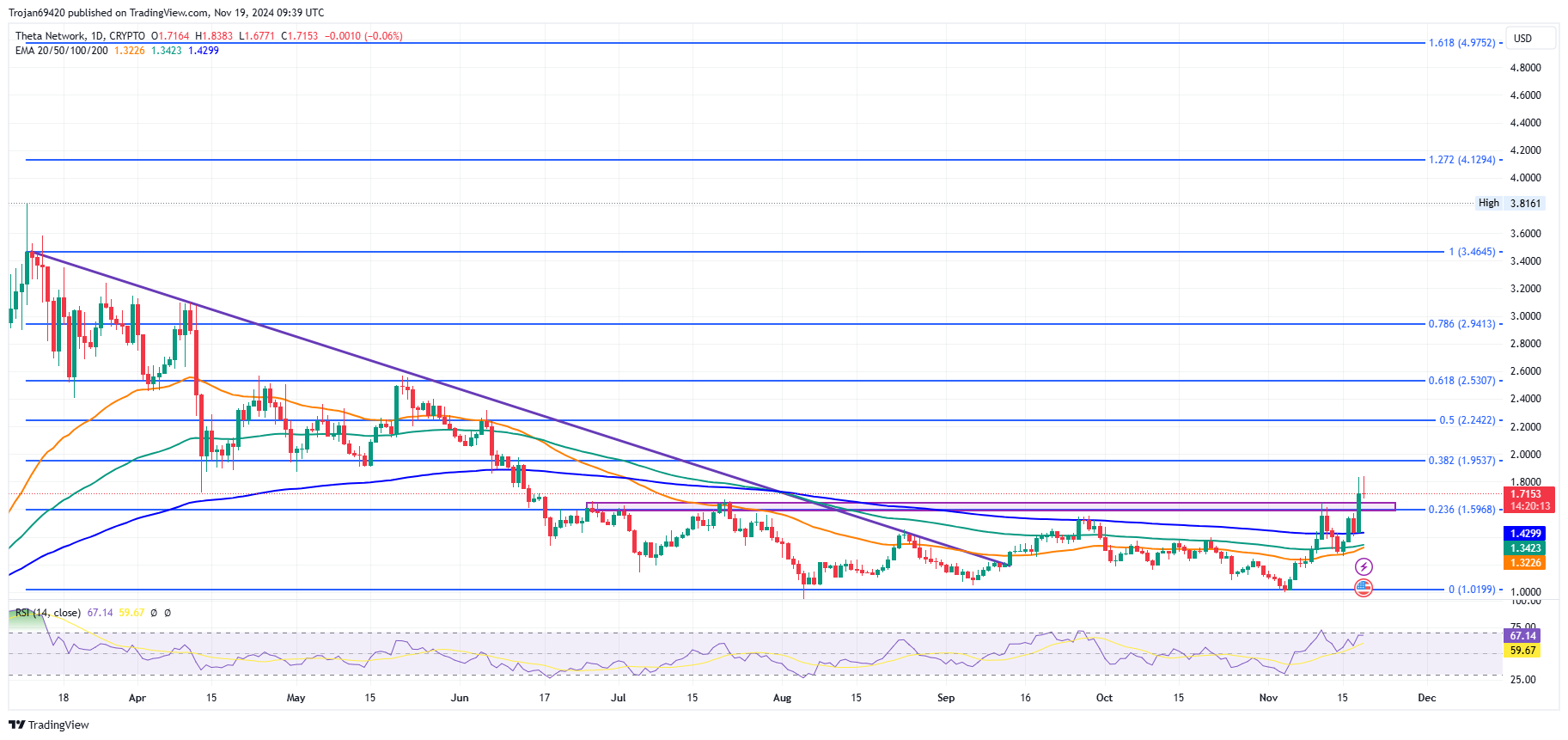Select the 0.236 (1.5968) Fibonacci level label
Viewport: 1568px width, 740px height.
tap(1461, 510)
